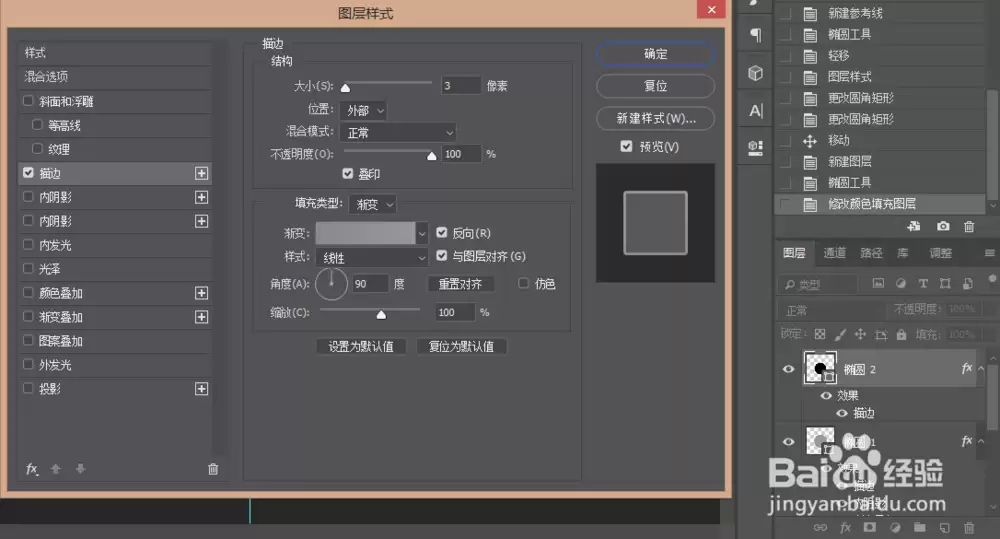Open the 混合模式 dropdown
The image size is (1000, 539).
click(x=398, y=133)
